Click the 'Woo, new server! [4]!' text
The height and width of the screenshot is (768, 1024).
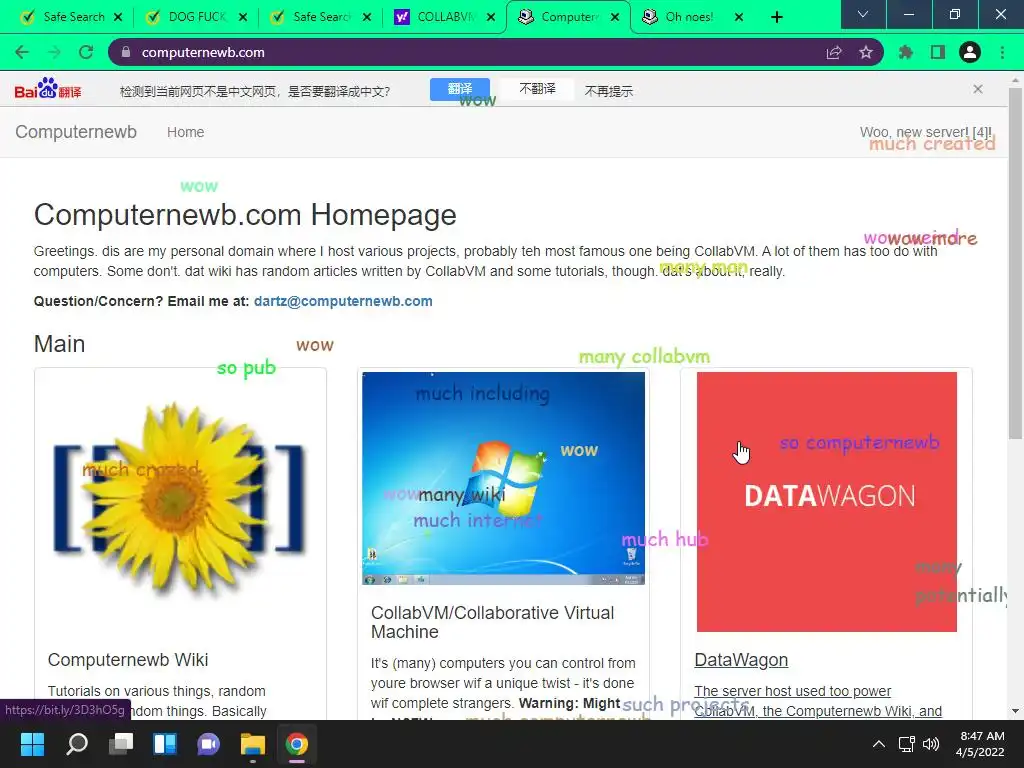tap(925, 132)
